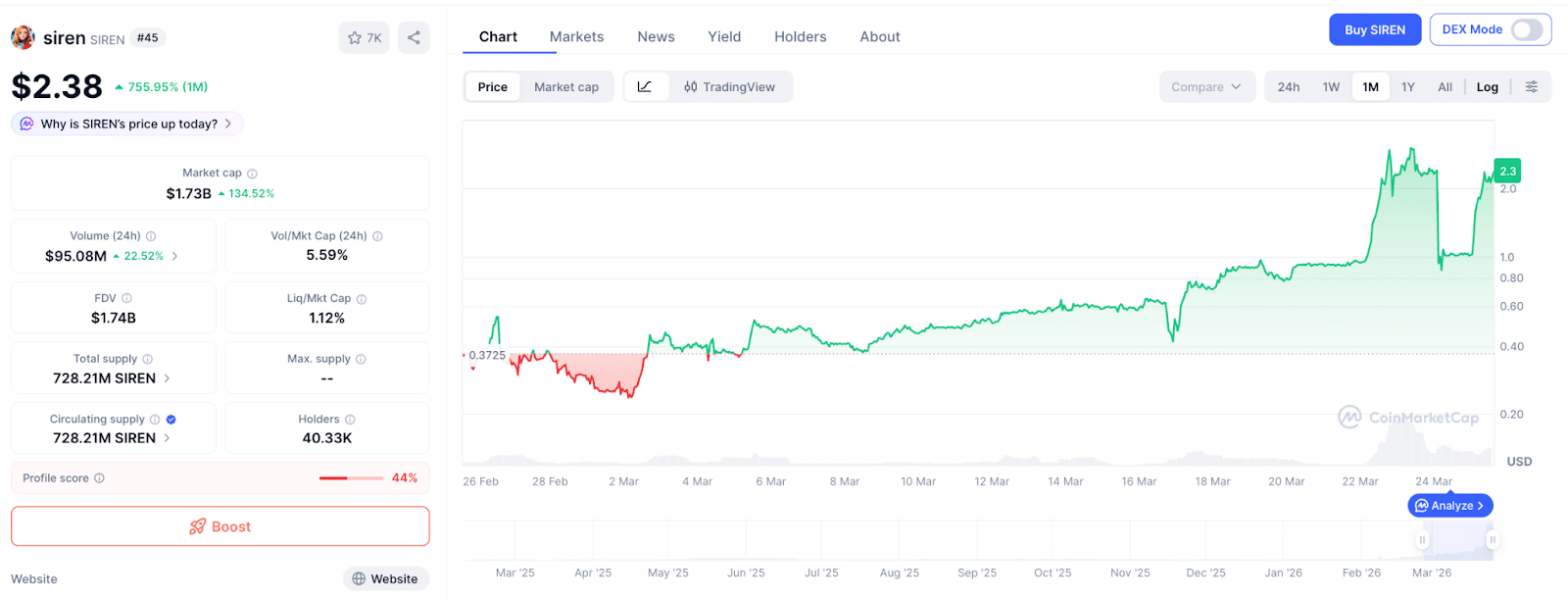Switch to the News tab
This screenshot has height=600, width=1568.
(x=656, y=36)
